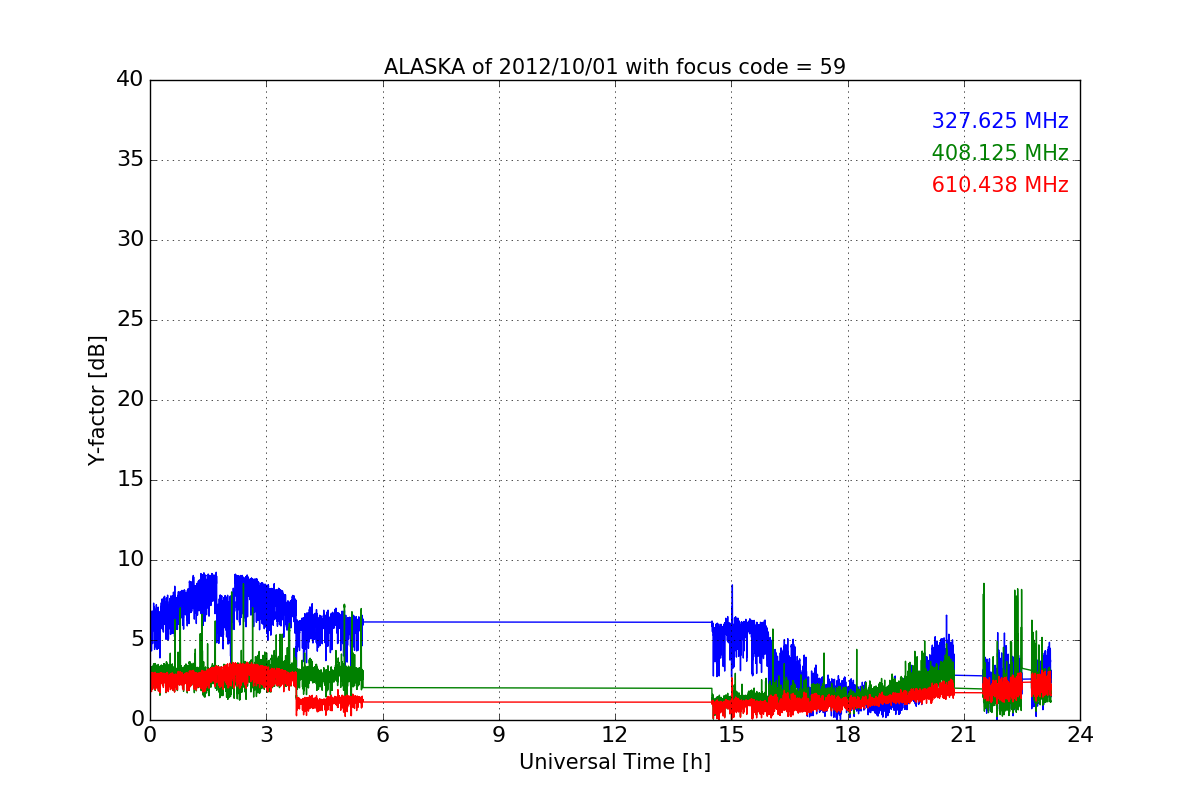Select the green 408.125 MHz legend label
This screenshot has height=800, width=1200.
1000,153
